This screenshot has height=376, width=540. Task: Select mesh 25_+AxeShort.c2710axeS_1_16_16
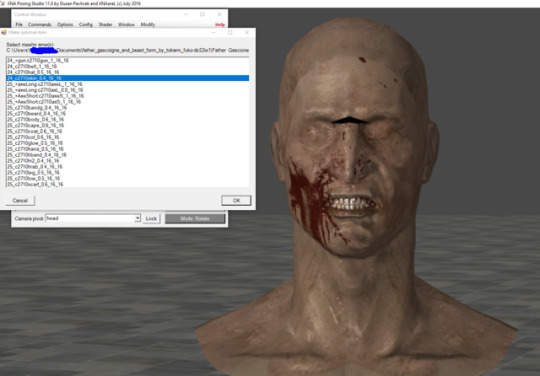click(x=127, y=96)
